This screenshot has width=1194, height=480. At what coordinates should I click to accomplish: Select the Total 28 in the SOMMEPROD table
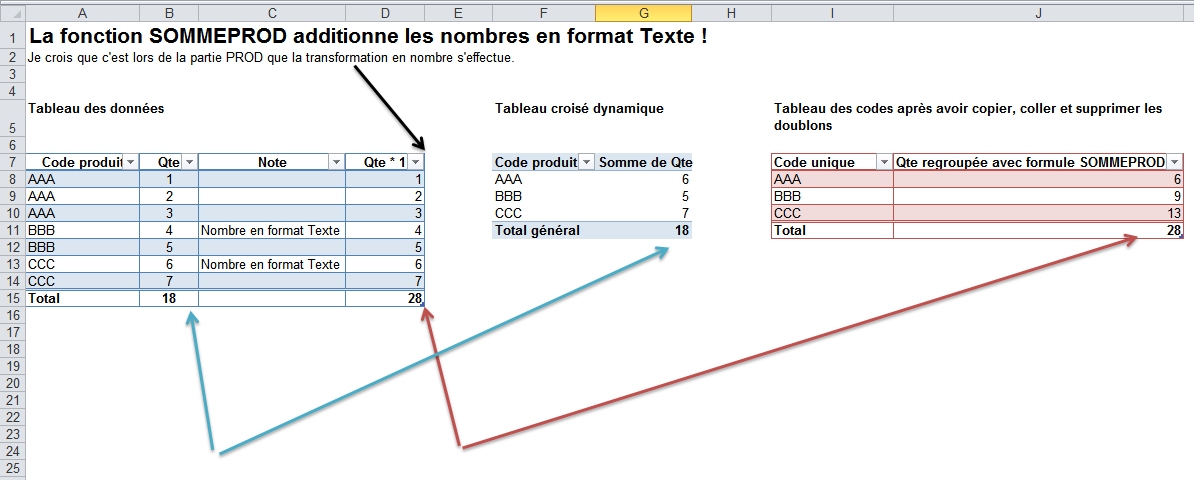(x=1038, y=230)
